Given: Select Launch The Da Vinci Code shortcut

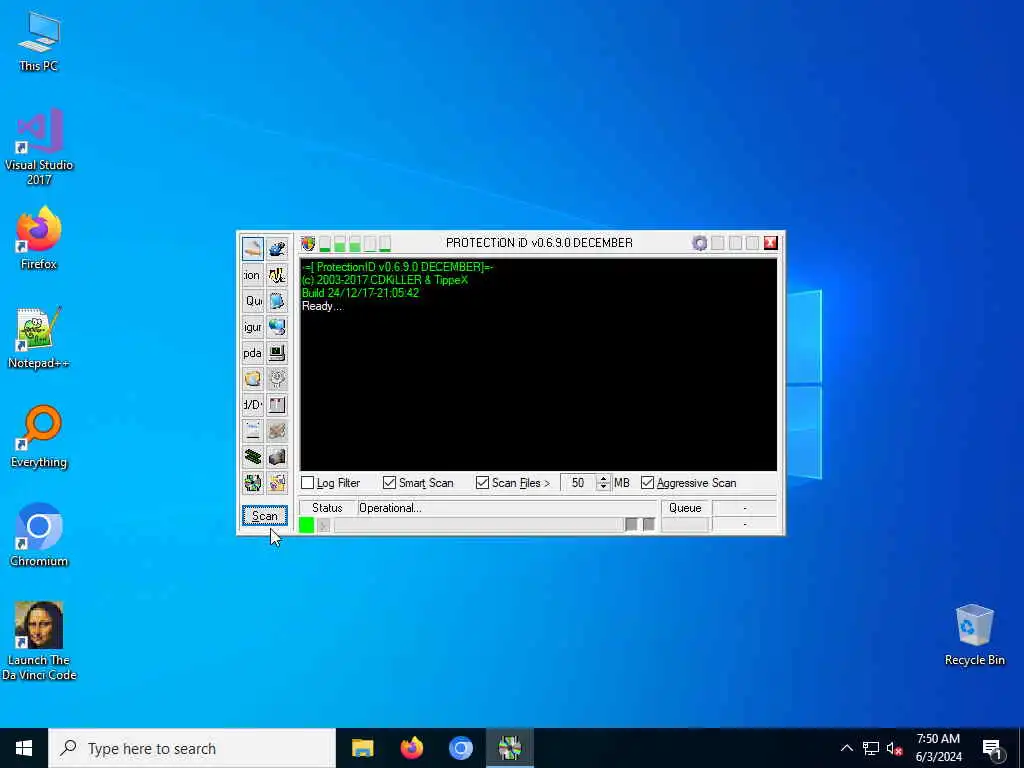Looking at the screenshot, I should 39,641.
